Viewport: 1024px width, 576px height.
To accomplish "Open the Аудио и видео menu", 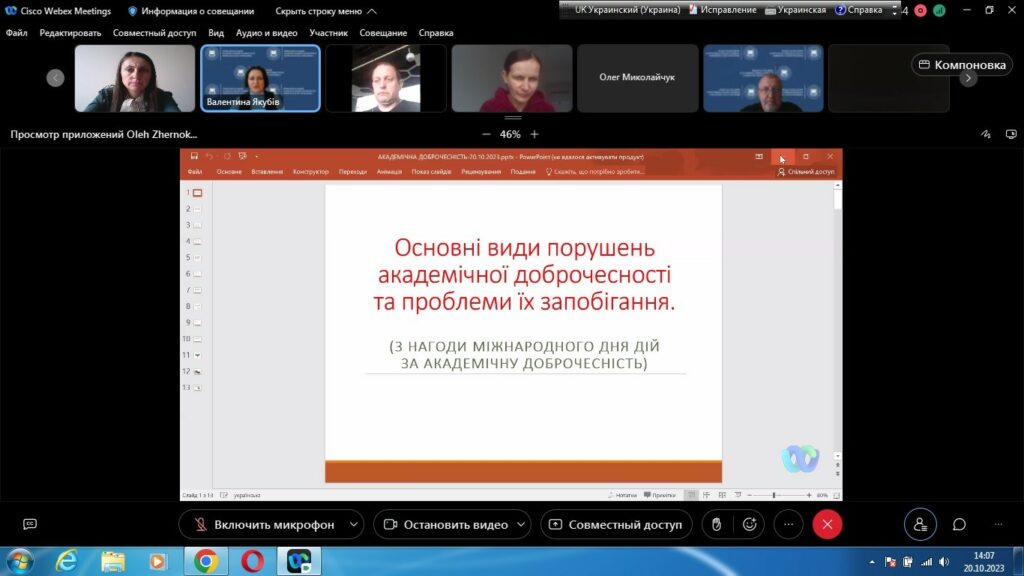I will pos(266,33).
